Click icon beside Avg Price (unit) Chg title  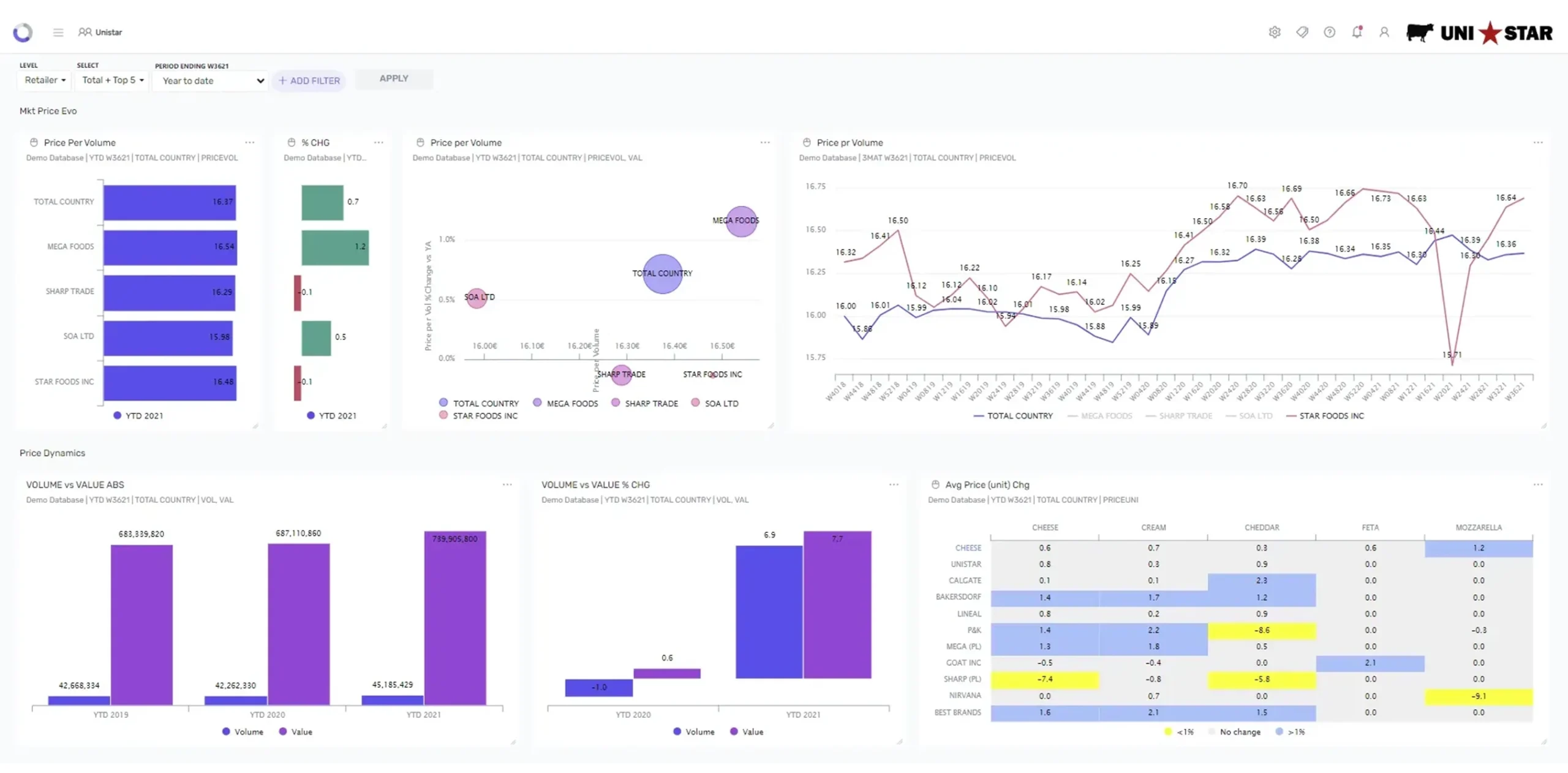(x=935, y=485)
